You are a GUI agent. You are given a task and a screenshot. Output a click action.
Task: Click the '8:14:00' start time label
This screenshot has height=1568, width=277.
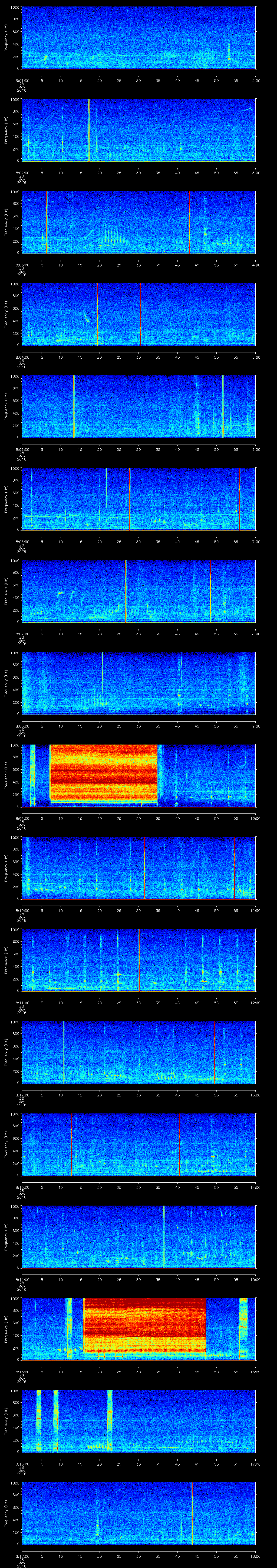click(22, 1279)
